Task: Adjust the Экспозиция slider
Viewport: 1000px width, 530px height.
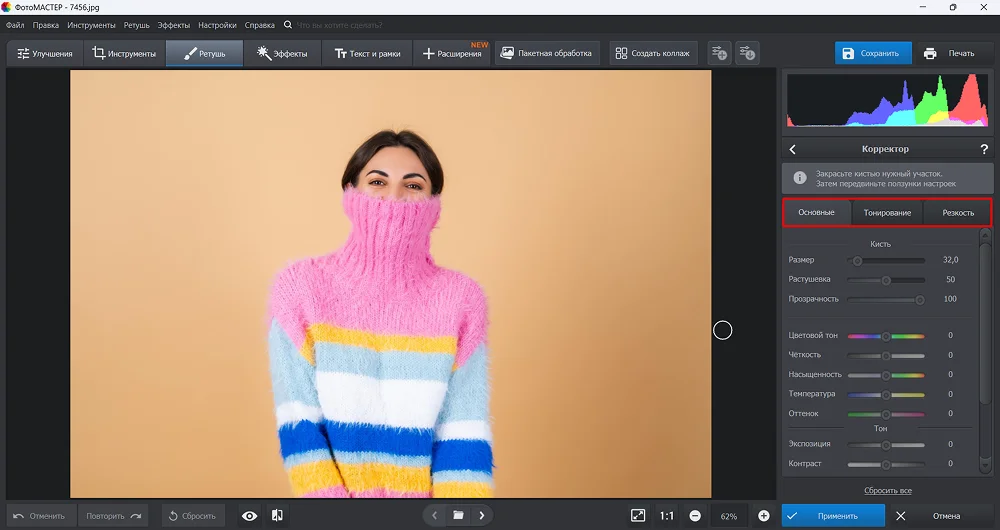Action: click(886, 445)
